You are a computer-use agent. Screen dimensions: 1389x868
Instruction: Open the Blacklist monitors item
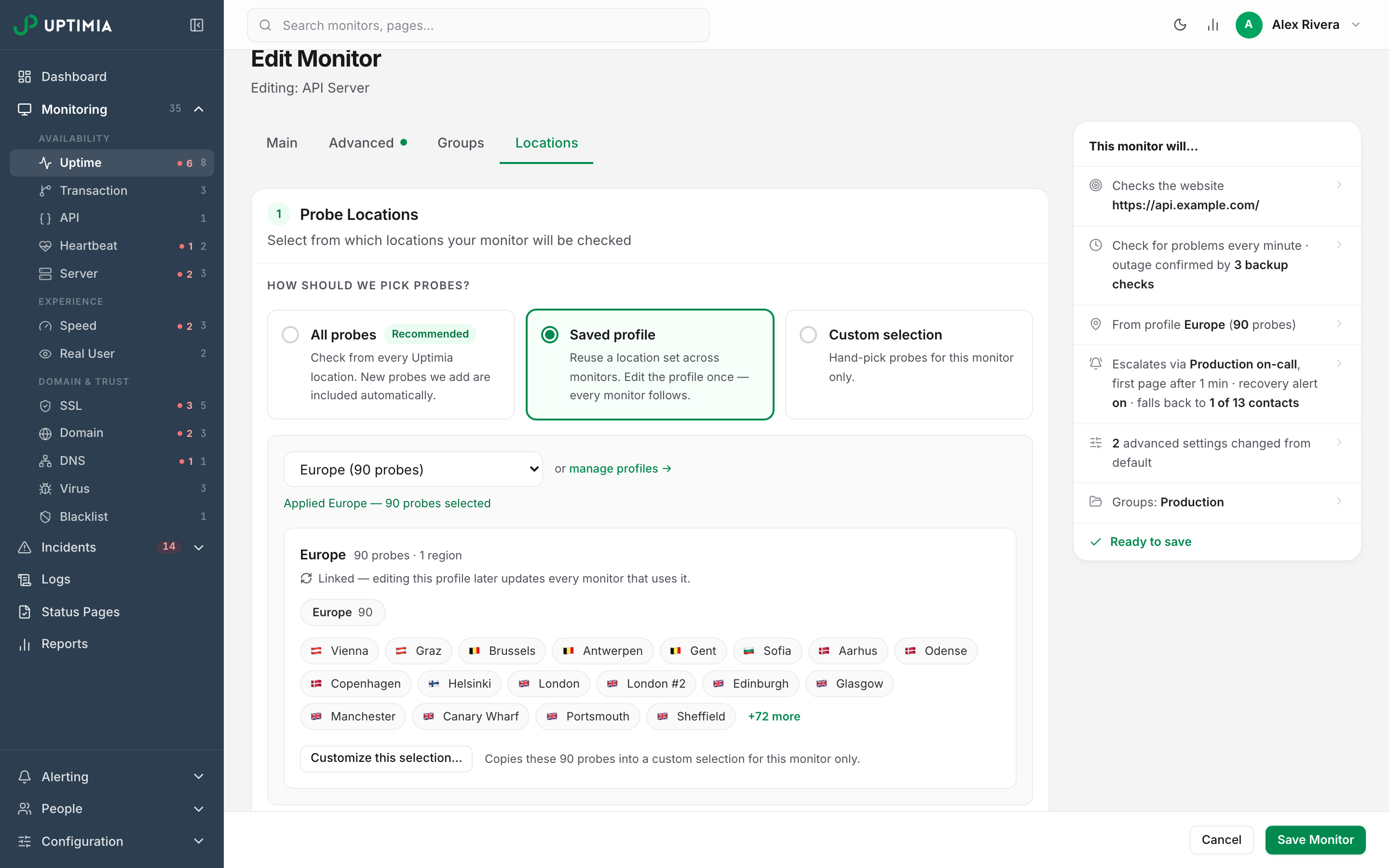112,516
